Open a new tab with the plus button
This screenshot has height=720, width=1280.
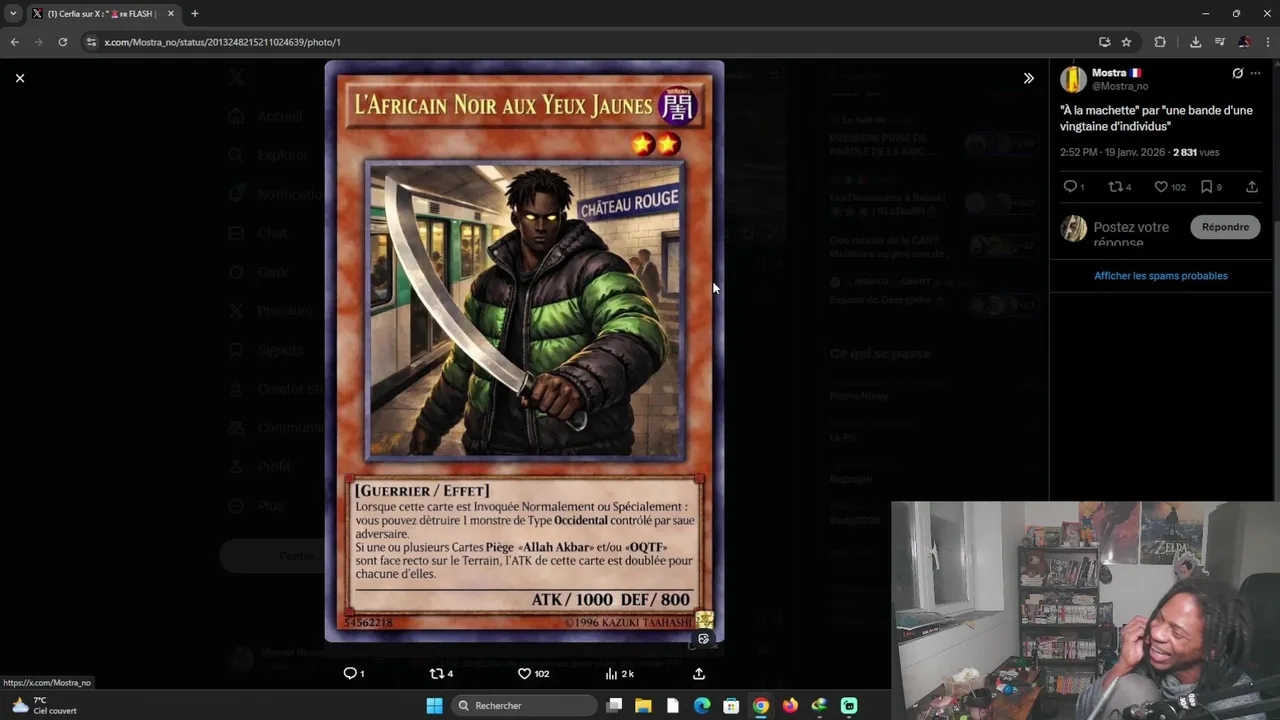pos(195,14)
